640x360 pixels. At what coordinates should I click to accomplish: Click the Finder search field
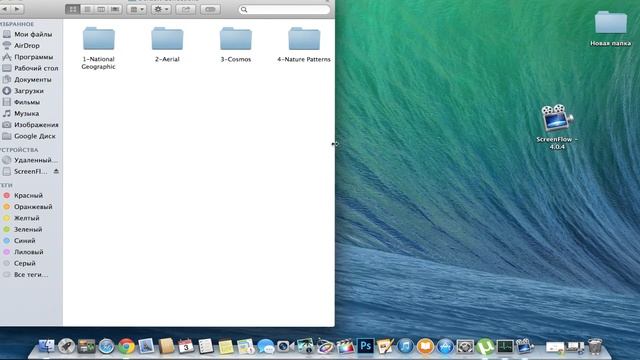[284, 9]
